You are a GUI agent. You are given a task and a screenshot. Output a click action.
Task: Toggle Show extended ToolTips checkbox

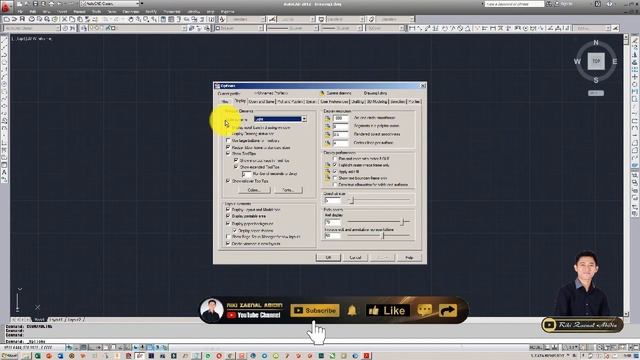pos(236,167)
